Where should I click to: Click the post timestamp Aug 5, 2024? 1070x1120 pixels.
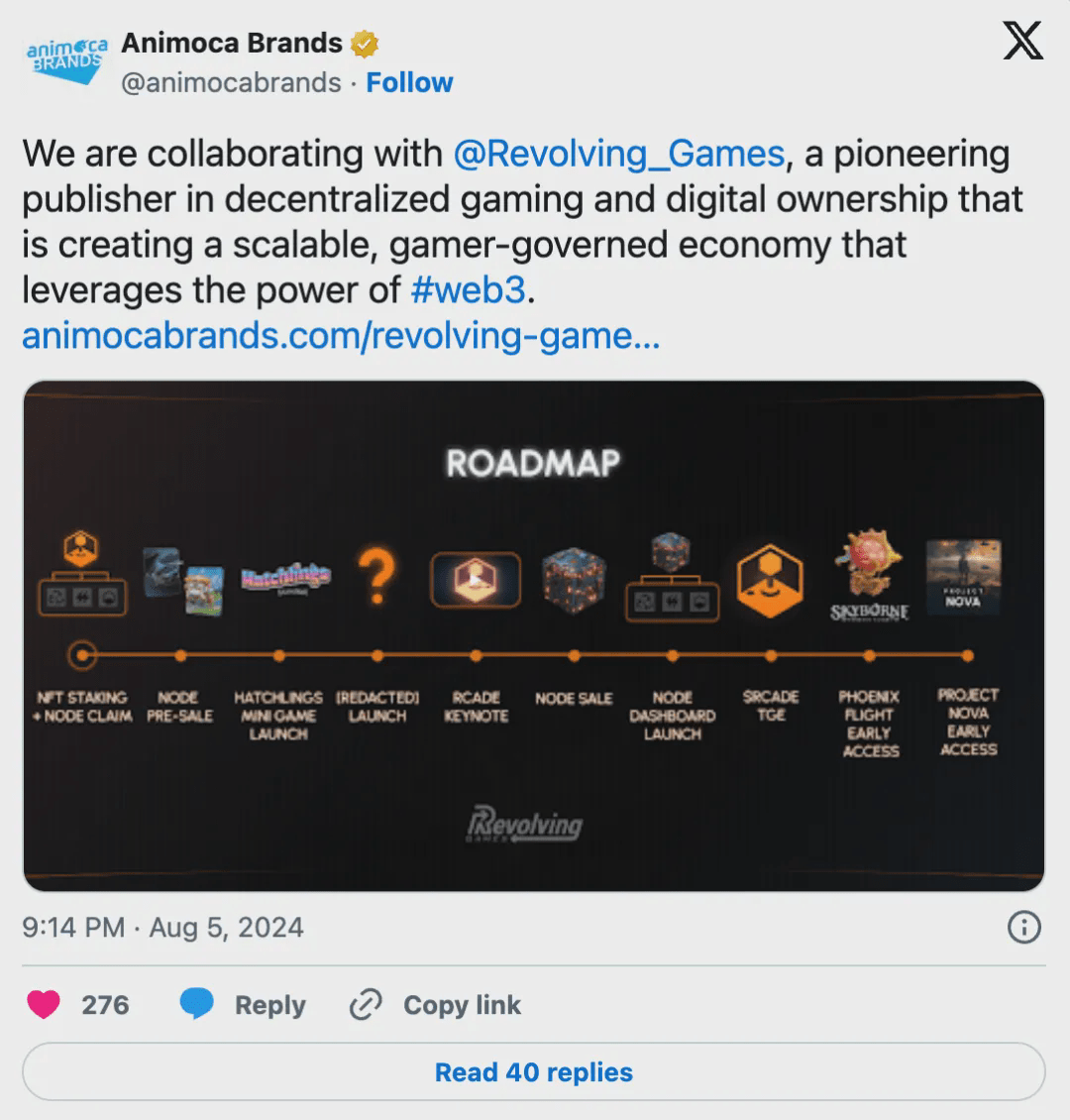(x=162, y=928)
